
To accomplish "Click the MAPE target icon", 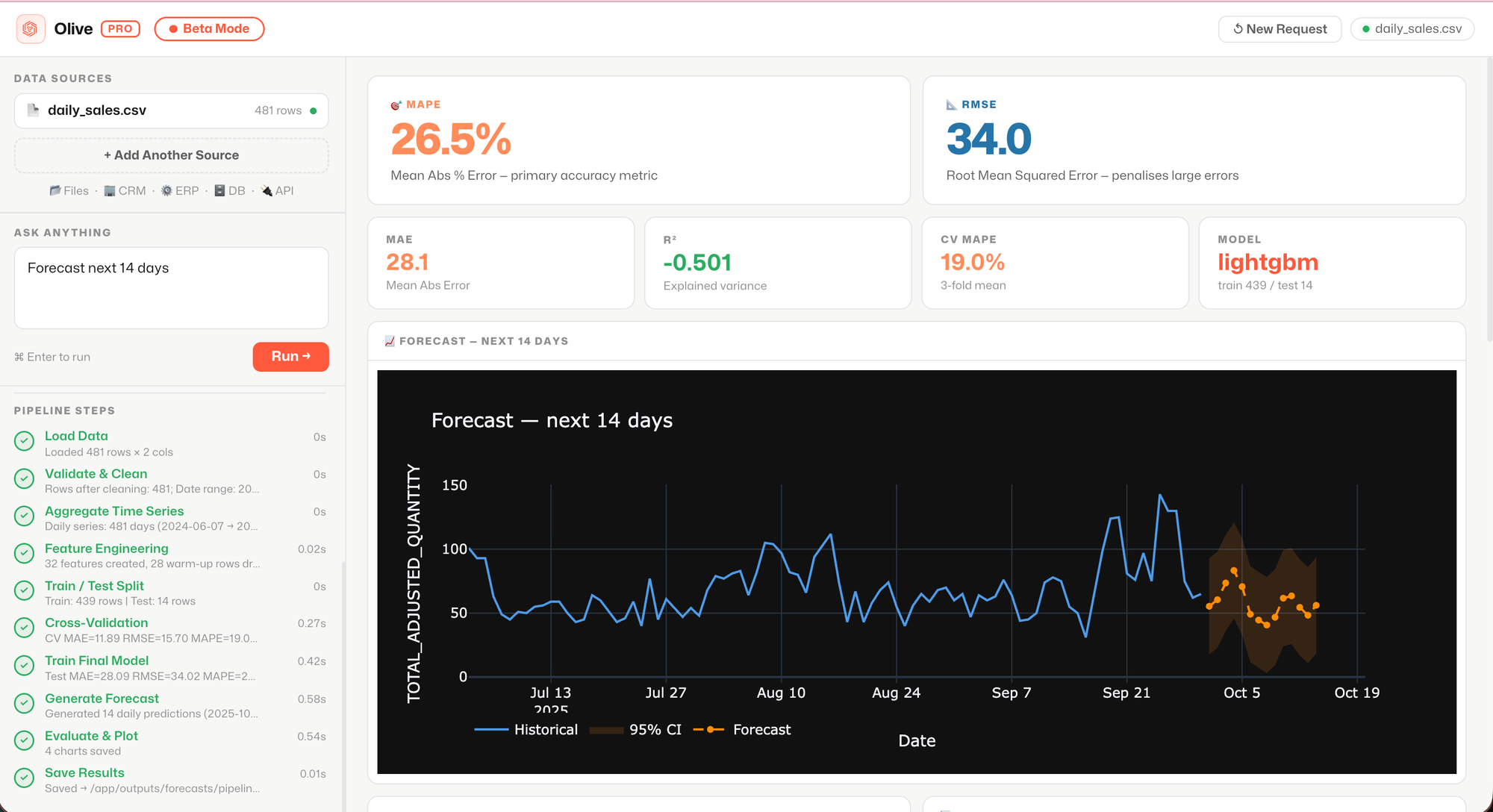I will point(396,105).
